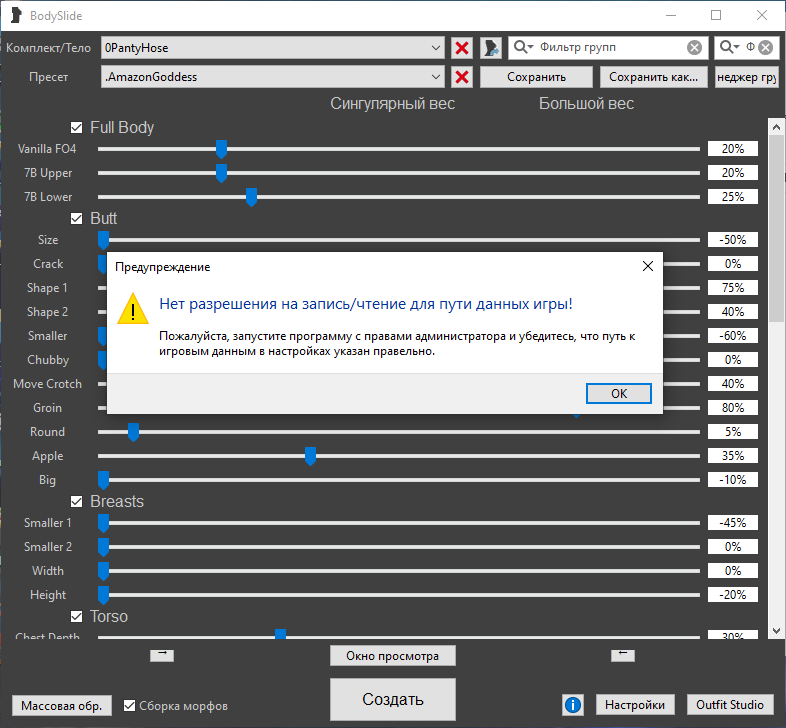Click the magnifier icon in the group filter

click(524, 48)
